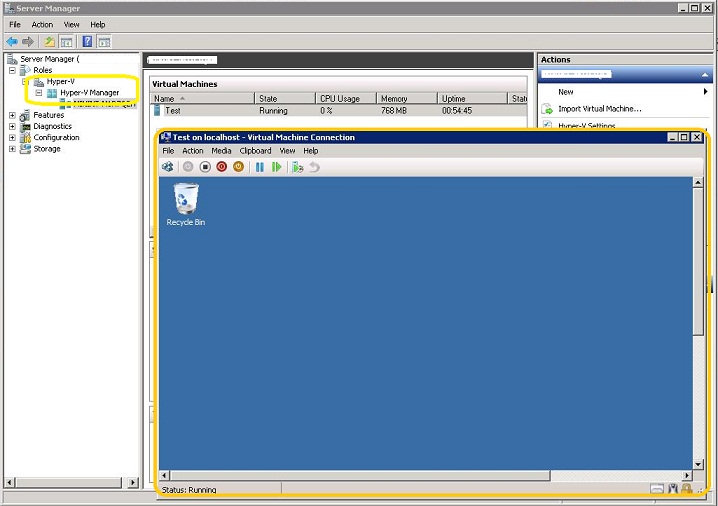Click Import Virtual Machine in Actions pane

coord(599,108)
